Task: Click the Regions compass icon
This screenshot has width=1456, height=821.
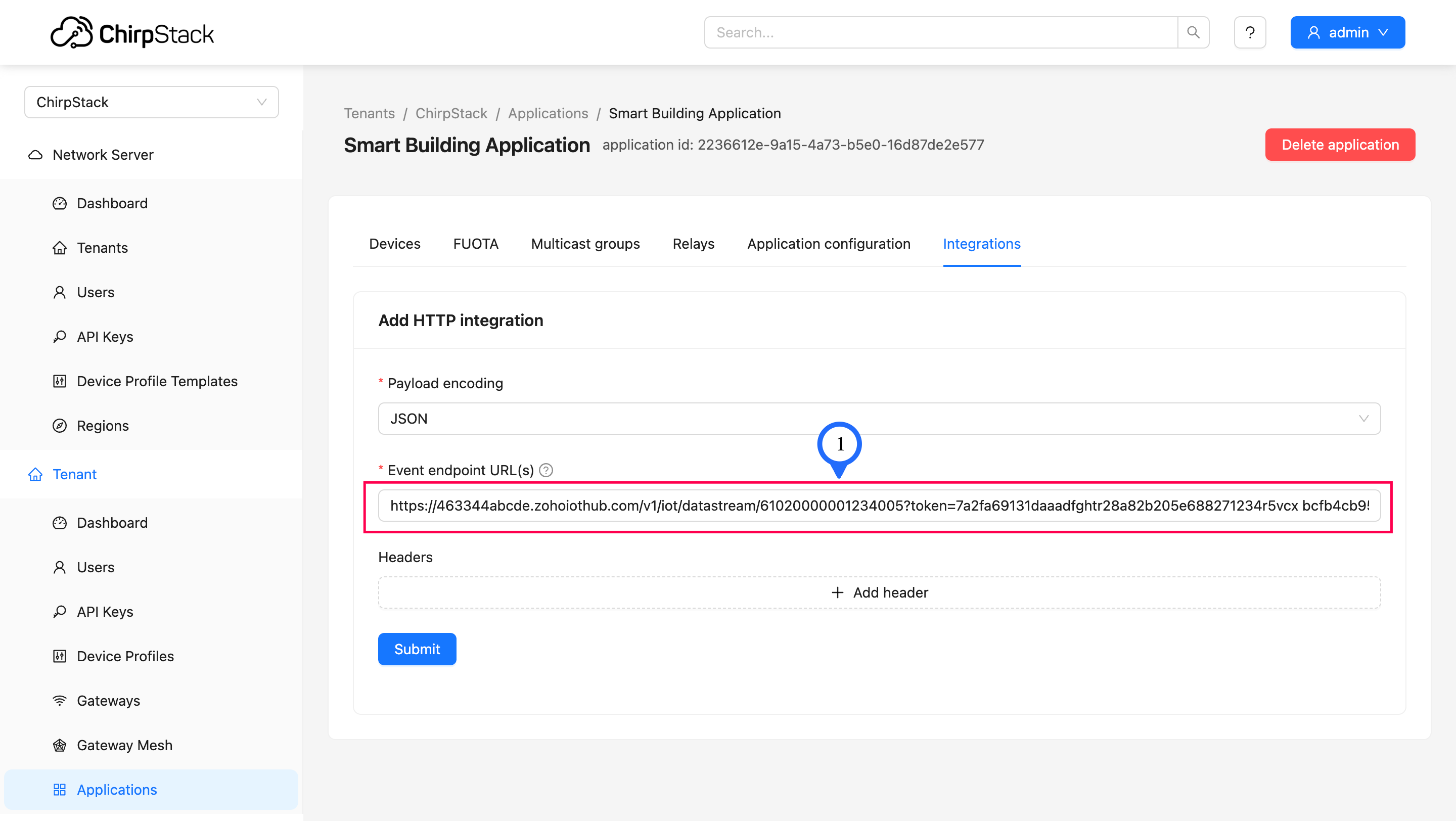Action: pos(59,426)
